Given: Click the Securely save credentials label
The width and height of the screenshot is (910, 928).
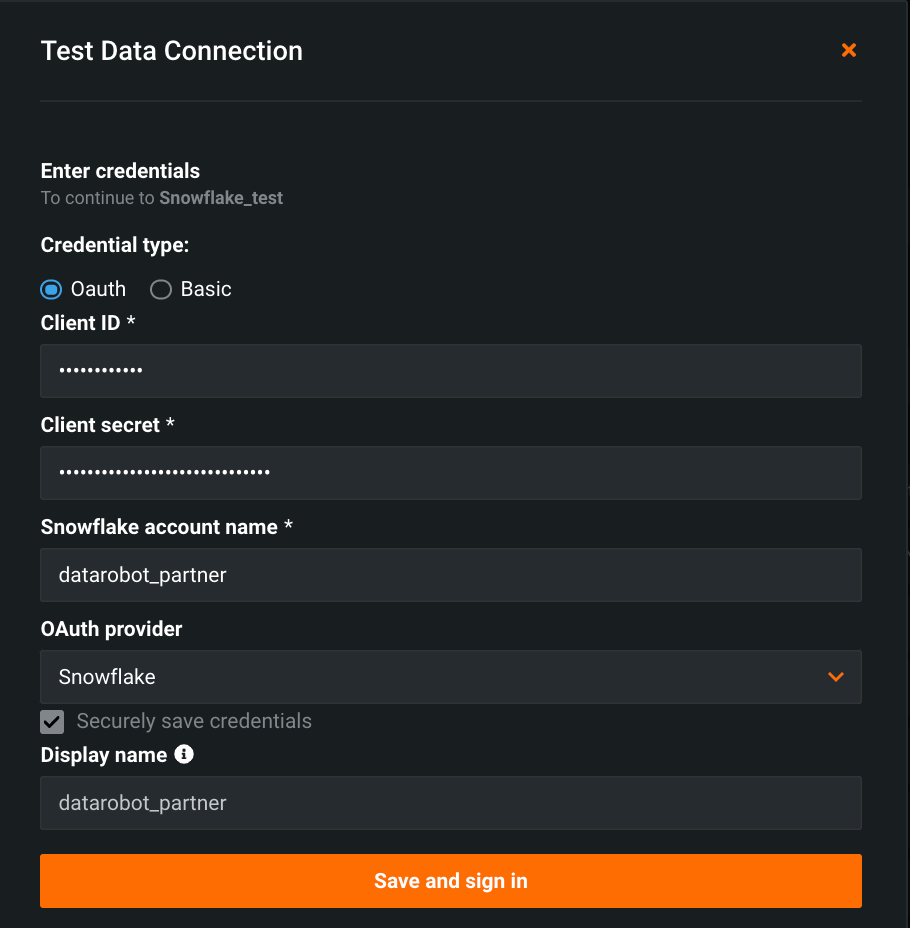Looking at the screenshot, I should (194, 721).
